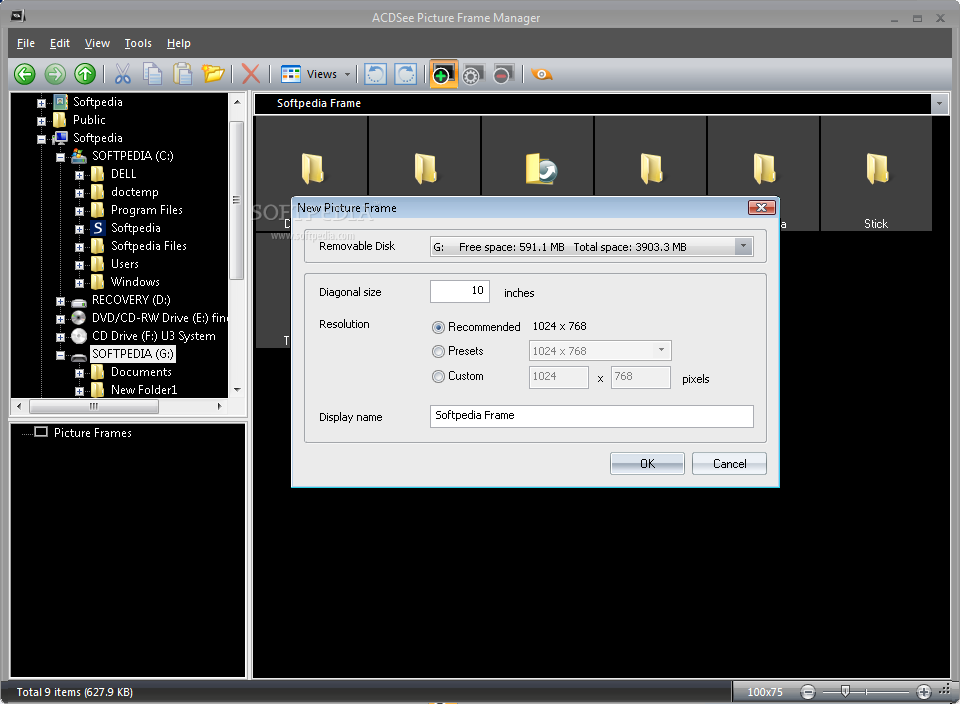Viewport: 960px width, 704px height.
Task: Click the green Forward arrow icon
Action: pos(54,75)
